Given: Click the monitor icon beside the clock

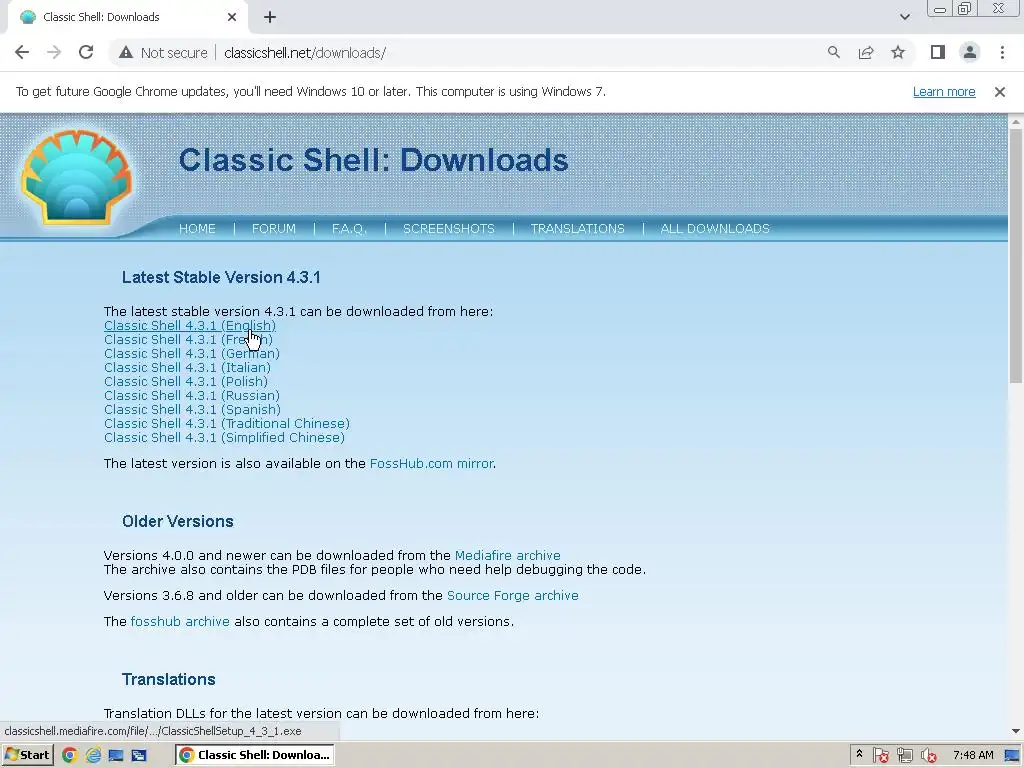Looking at the screenshot, I should 1011,755.
